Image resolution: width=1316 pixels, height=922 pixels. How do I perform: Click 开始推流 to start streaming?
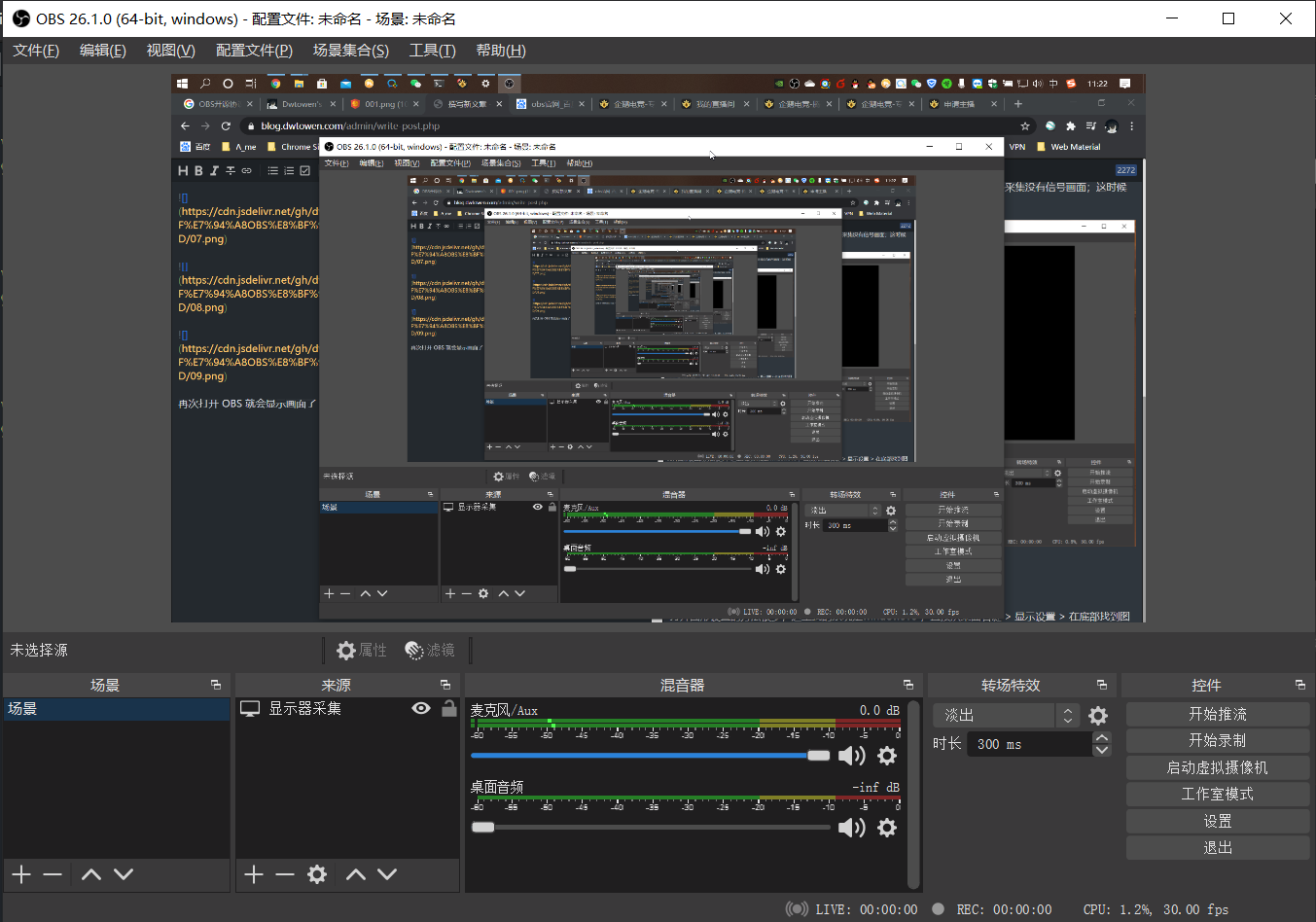[x=1218, y=714]
